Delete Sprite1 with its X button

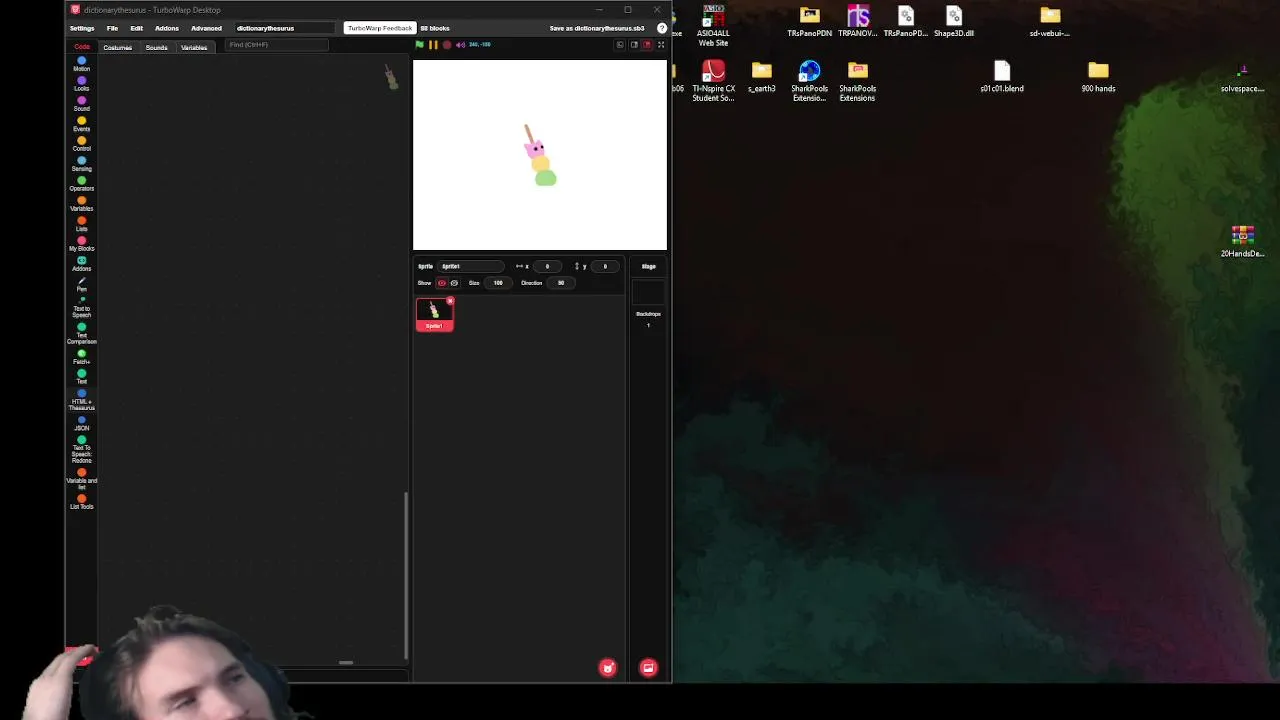[450, 301]
